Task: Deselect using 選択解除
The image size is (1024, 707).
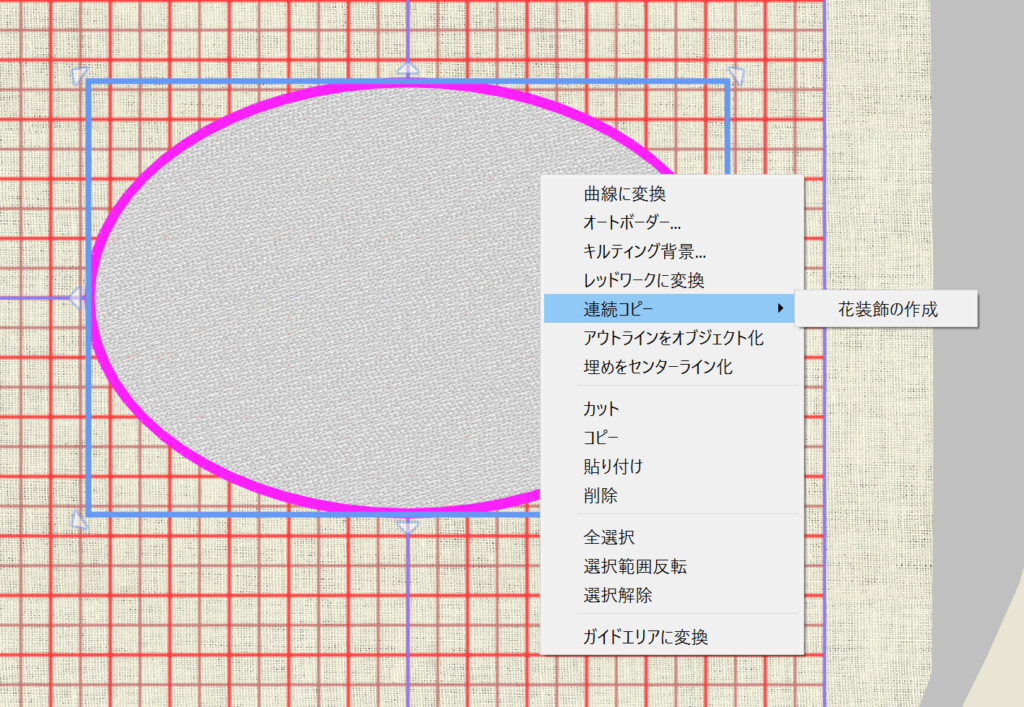Action: coord(617,595)
